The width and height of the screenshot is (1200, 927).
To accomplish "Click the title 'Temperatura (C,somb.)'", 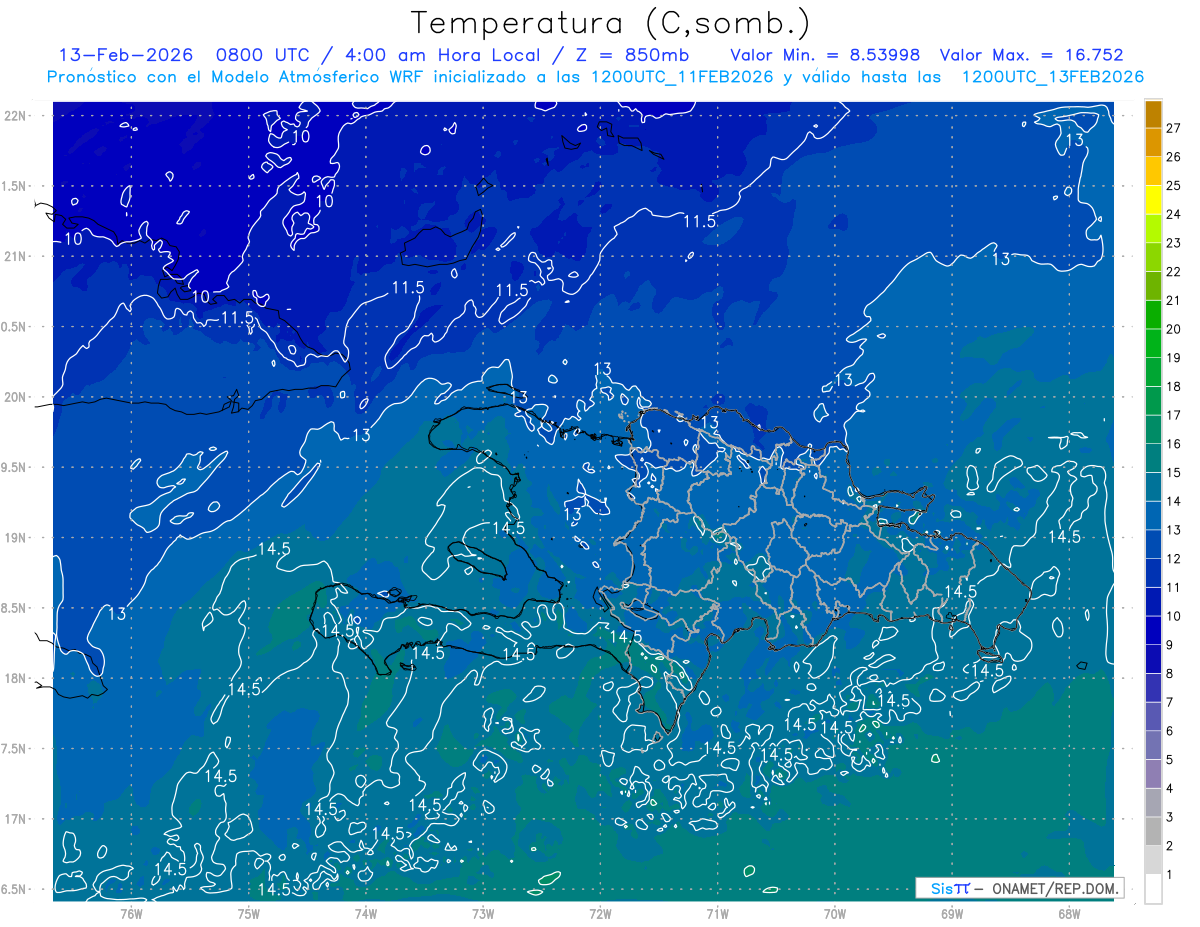I will click(611, 23).
